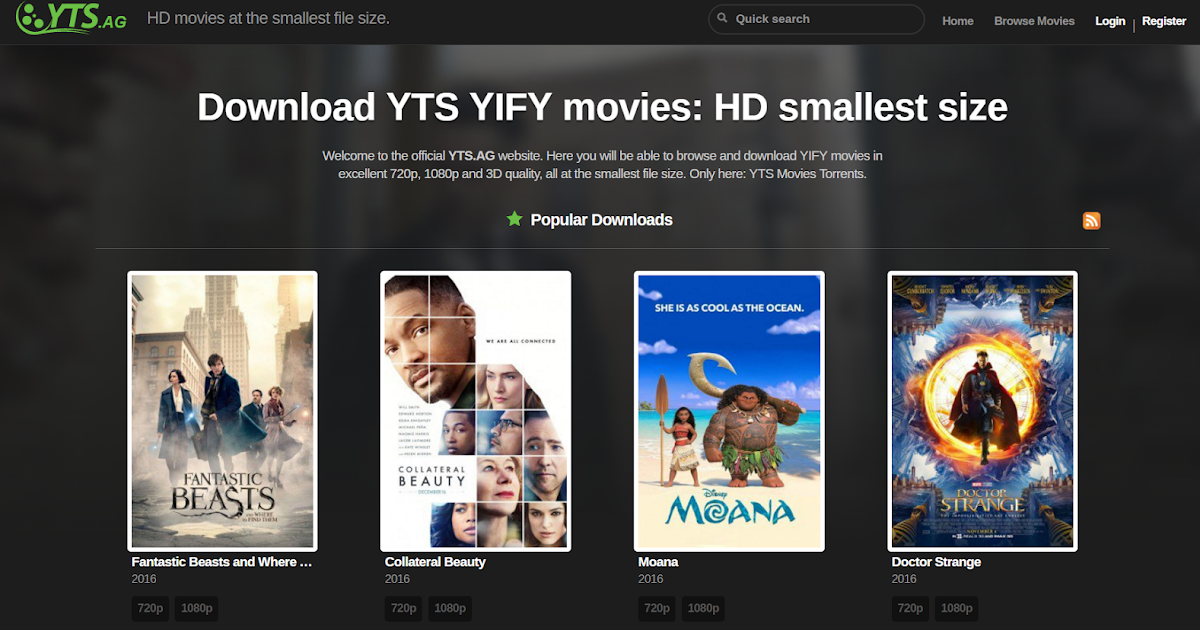Download Doctor Strange in 1080p
Image resolution: width=1200 pixels, height=630 pixels.
tap(957, 608)
